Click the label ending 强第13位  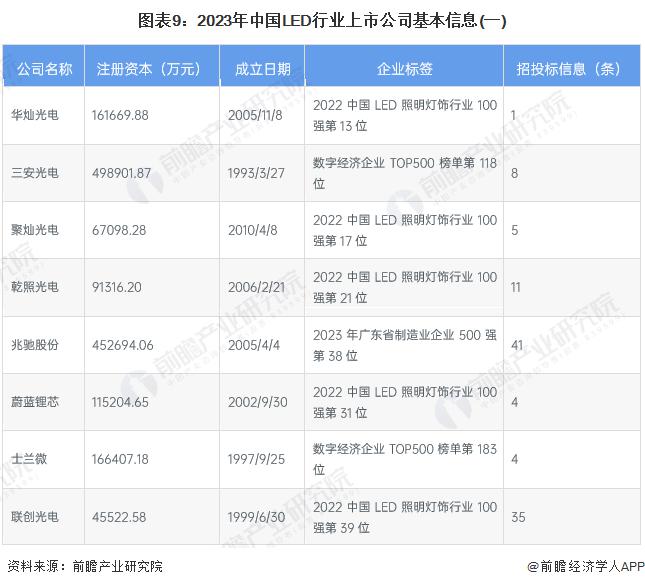click(x=405, y=115)
